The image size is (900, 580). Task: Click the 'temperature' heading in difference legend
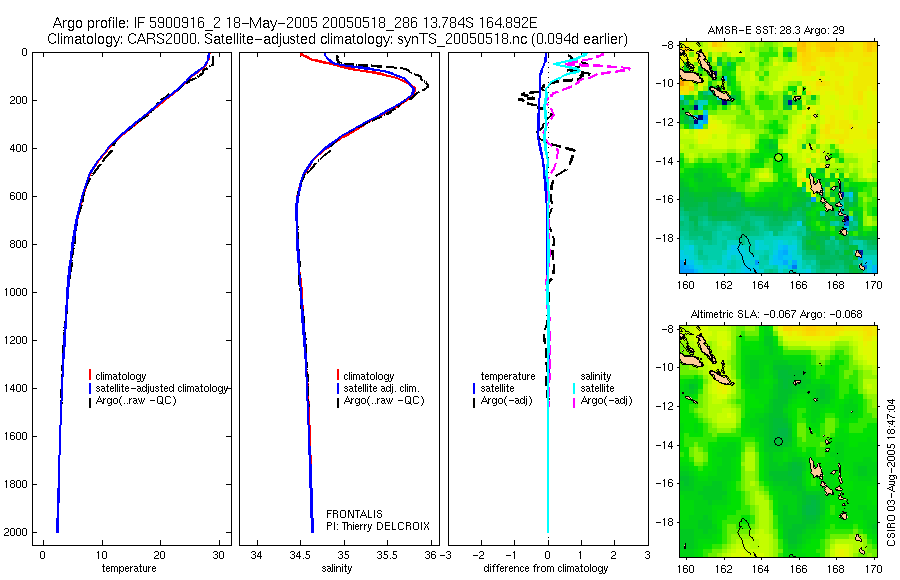pyautogui.click(x=508, y=376)
